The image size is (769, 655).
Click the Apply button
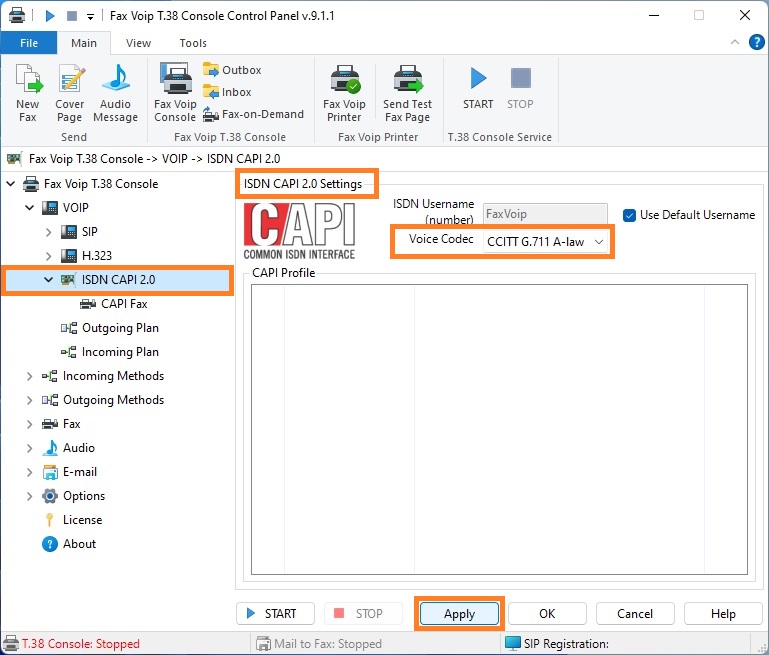point(459,614)
